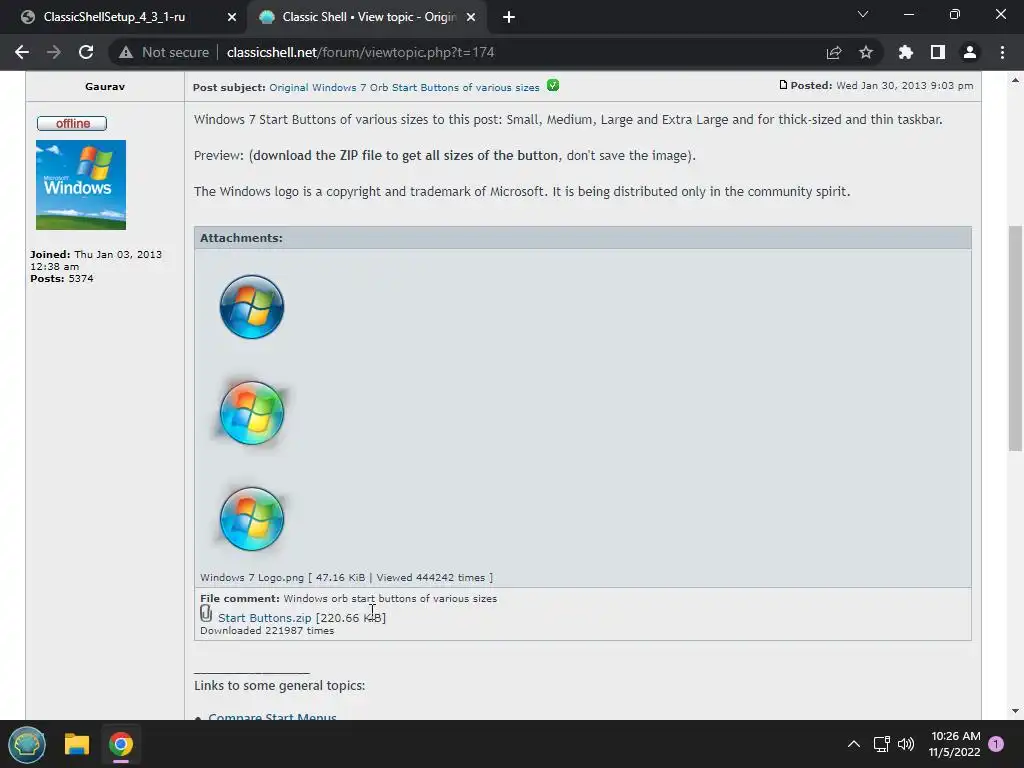Open the Not secure site info warning

[x=164, y=52]
